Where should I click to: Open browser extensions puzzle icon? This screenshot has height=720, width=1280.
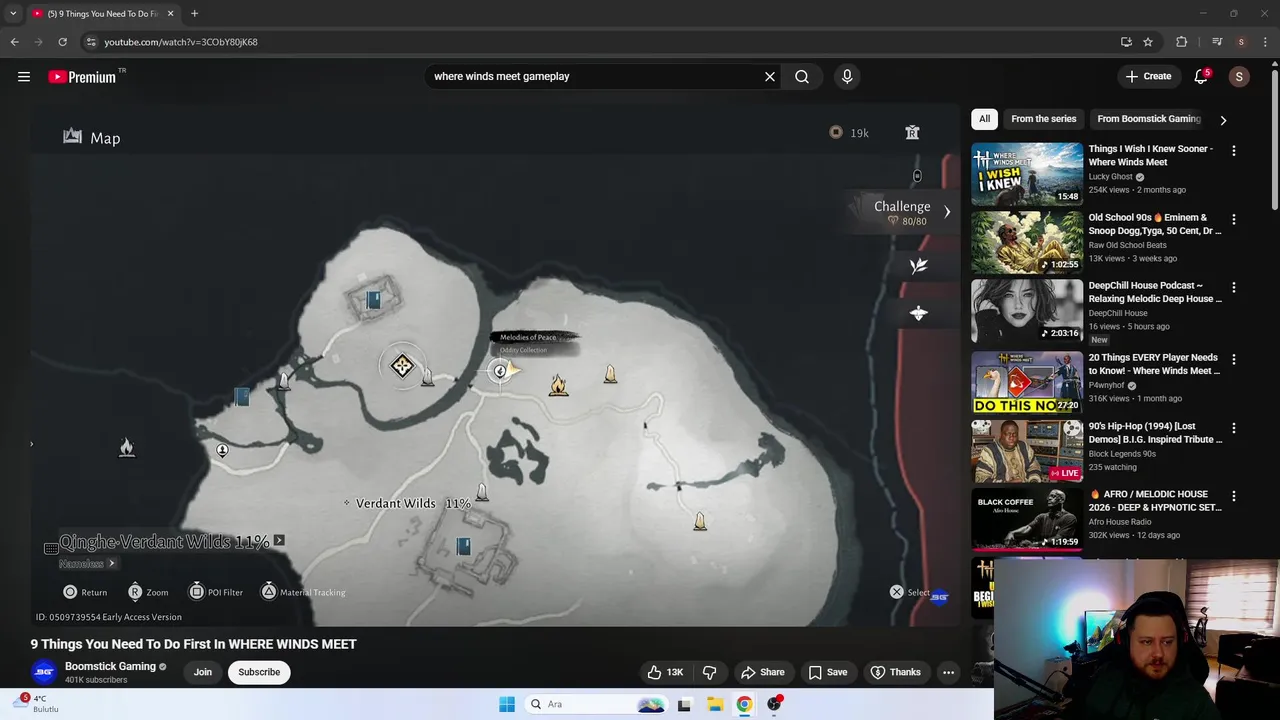click(1182, 42)
